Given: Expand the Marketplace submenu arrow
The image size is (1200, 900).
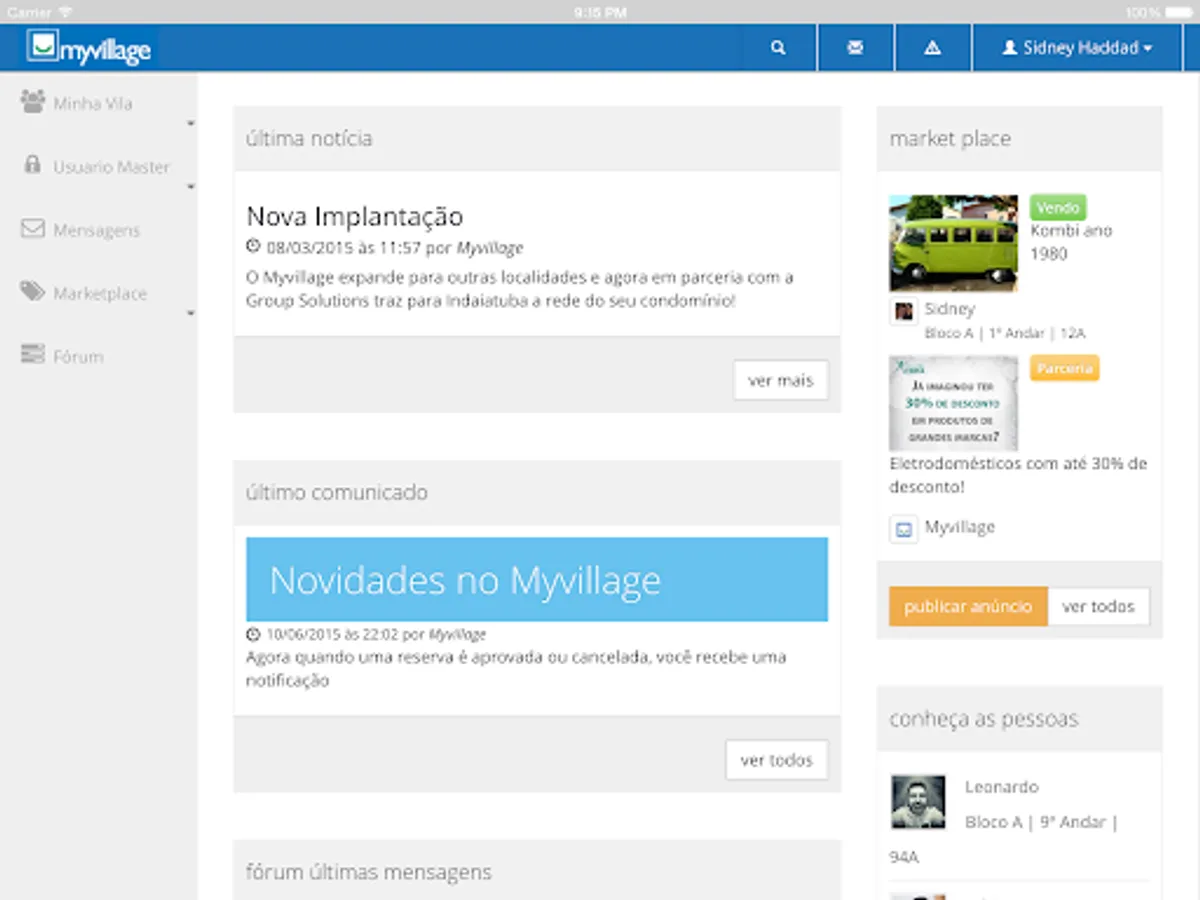Looking at the screenshot, I should click(190, 314).
